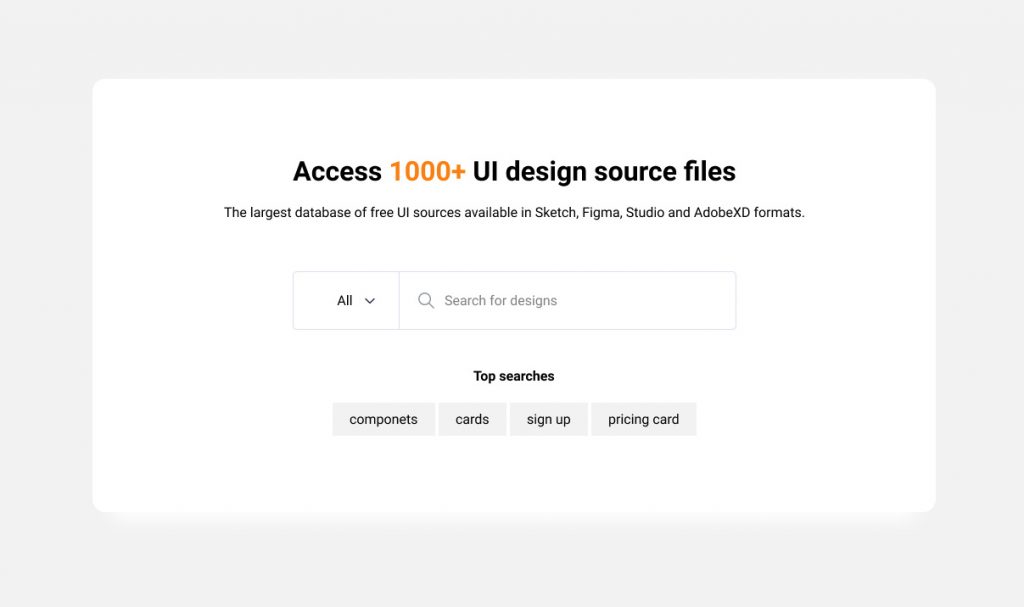Select the "All" filter label text
The image size is (1024, 607).
[x=345, y=300]
